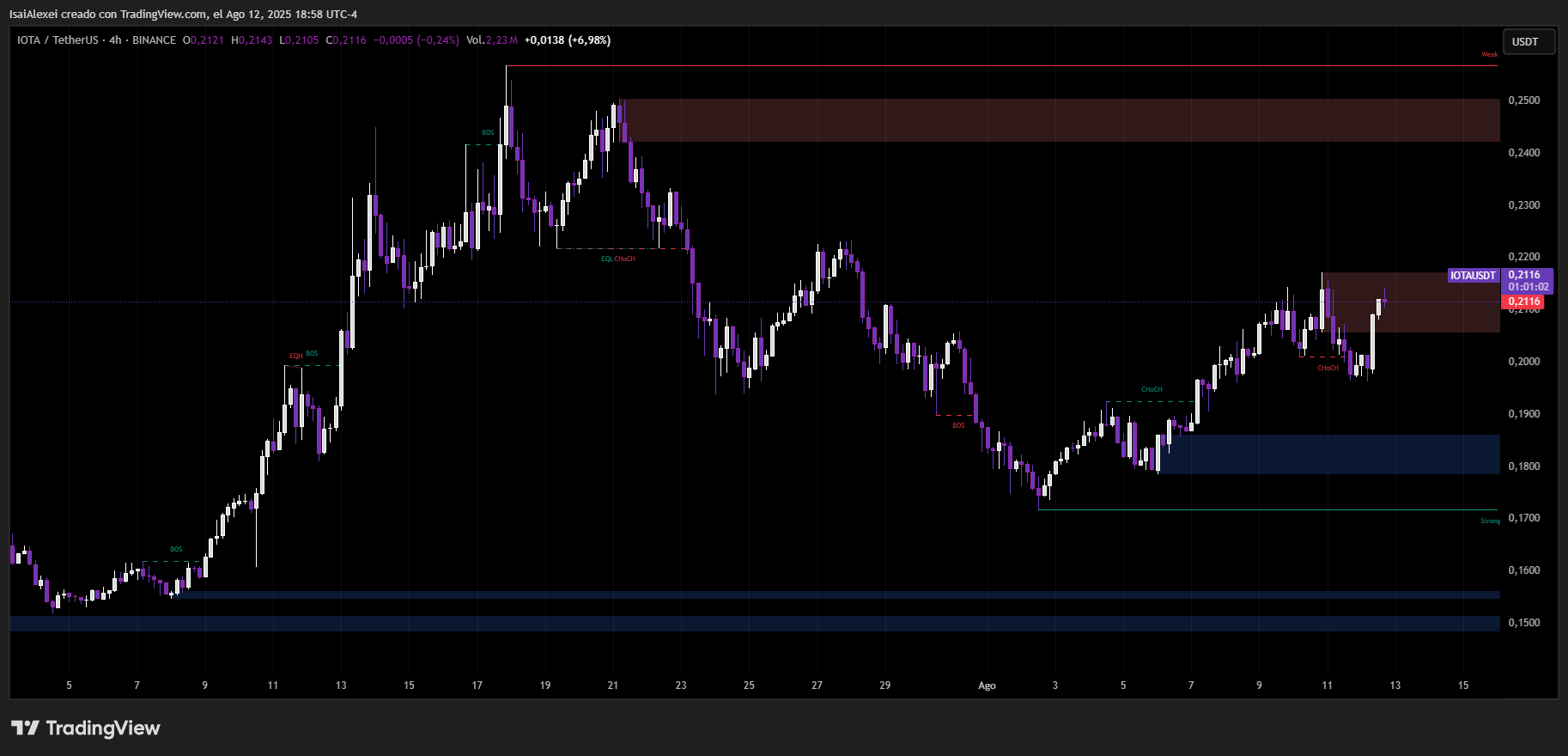Click the green BOS label near the 17th
The width and height of the screenshot is (1568, 756).
pyautogui.click(x=488, y=133)
